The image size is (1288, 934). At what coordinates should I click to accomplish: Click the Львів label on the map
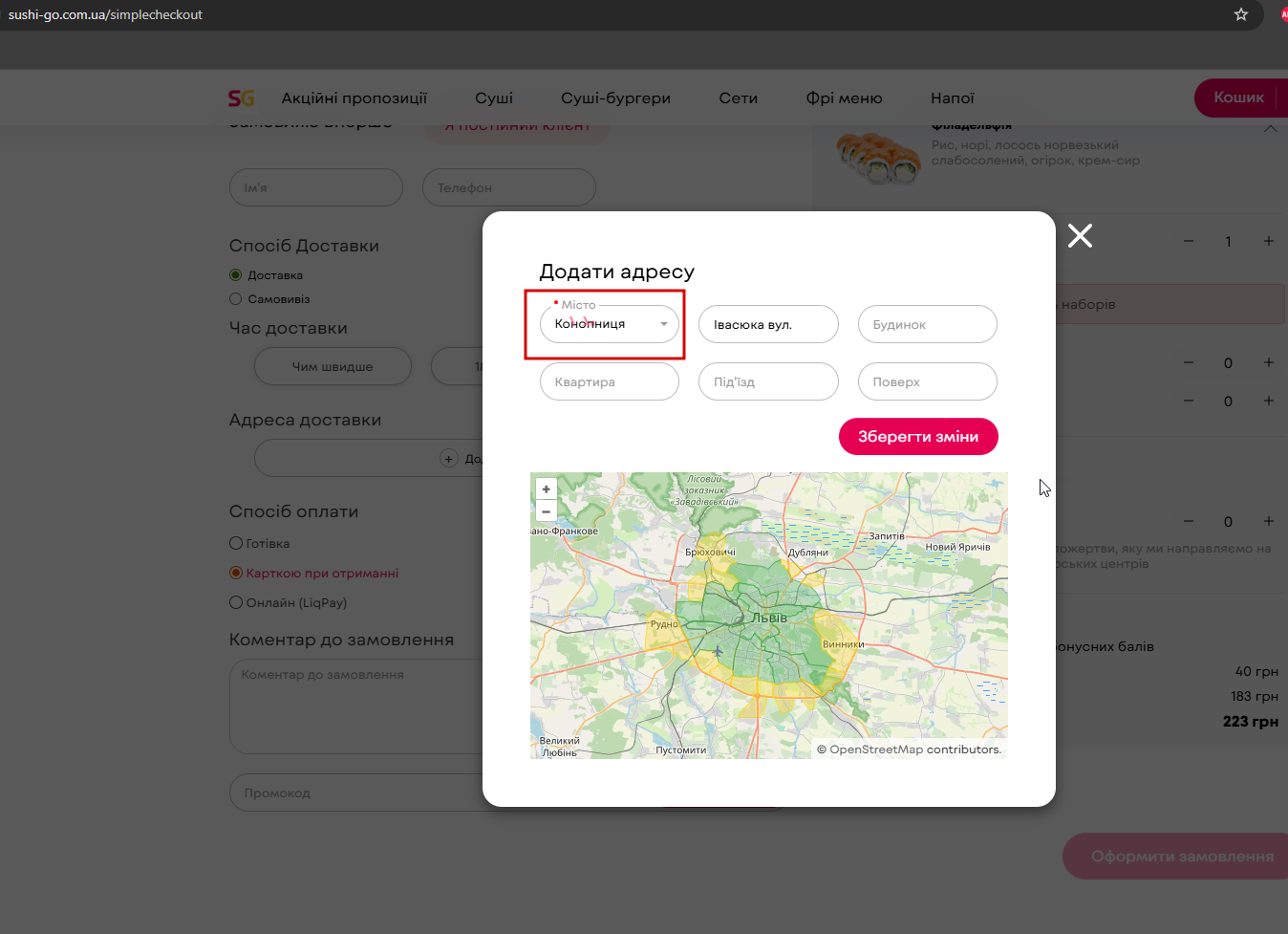coord(769,618)
